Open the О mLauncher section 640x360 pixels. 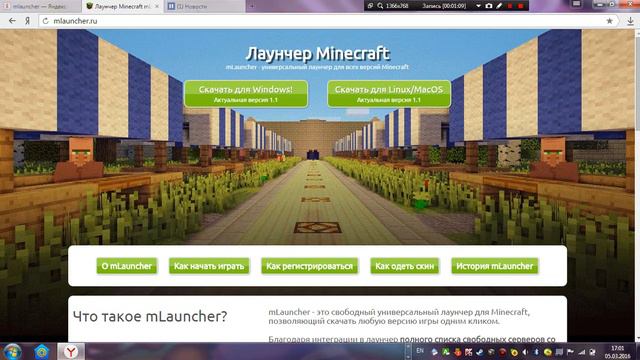(x=127, y=266)
